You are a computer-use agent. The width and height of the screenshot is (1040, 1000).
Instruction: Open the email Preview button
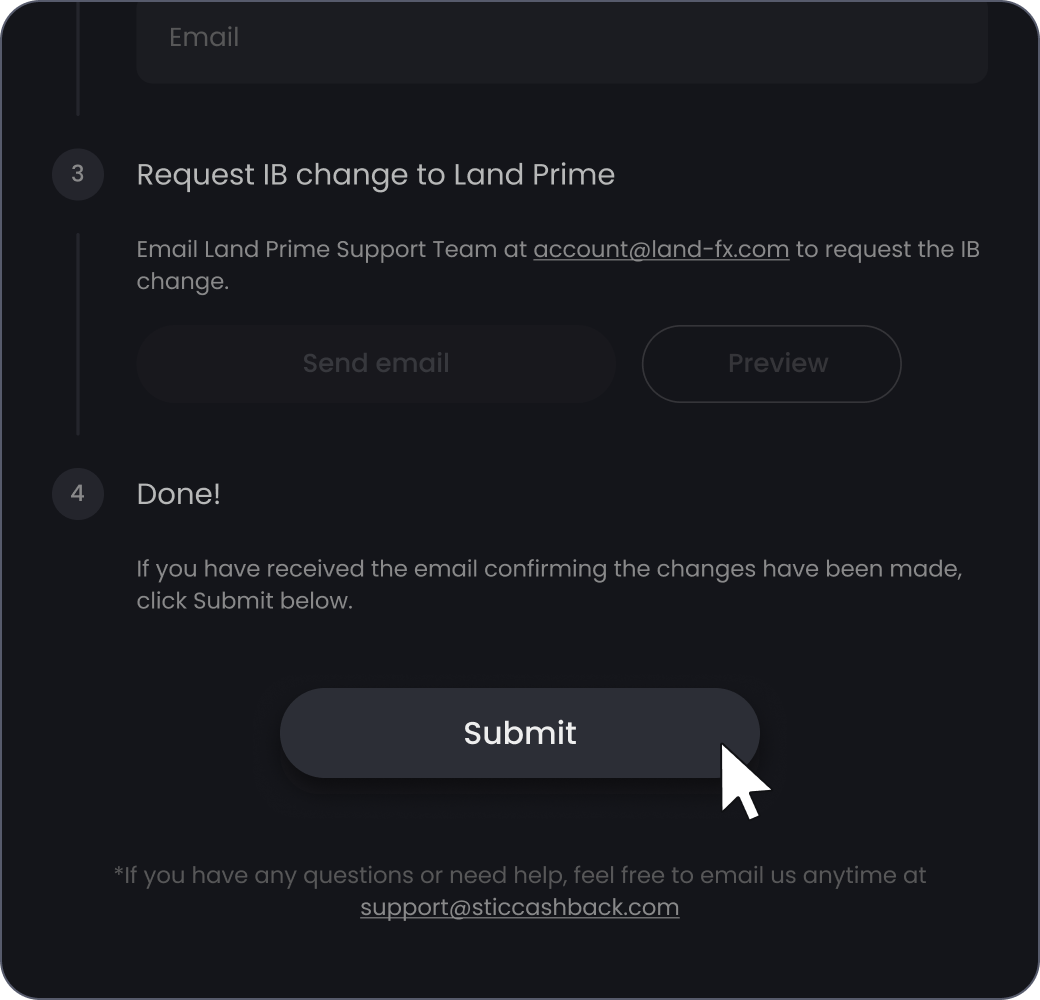point(771,363)
